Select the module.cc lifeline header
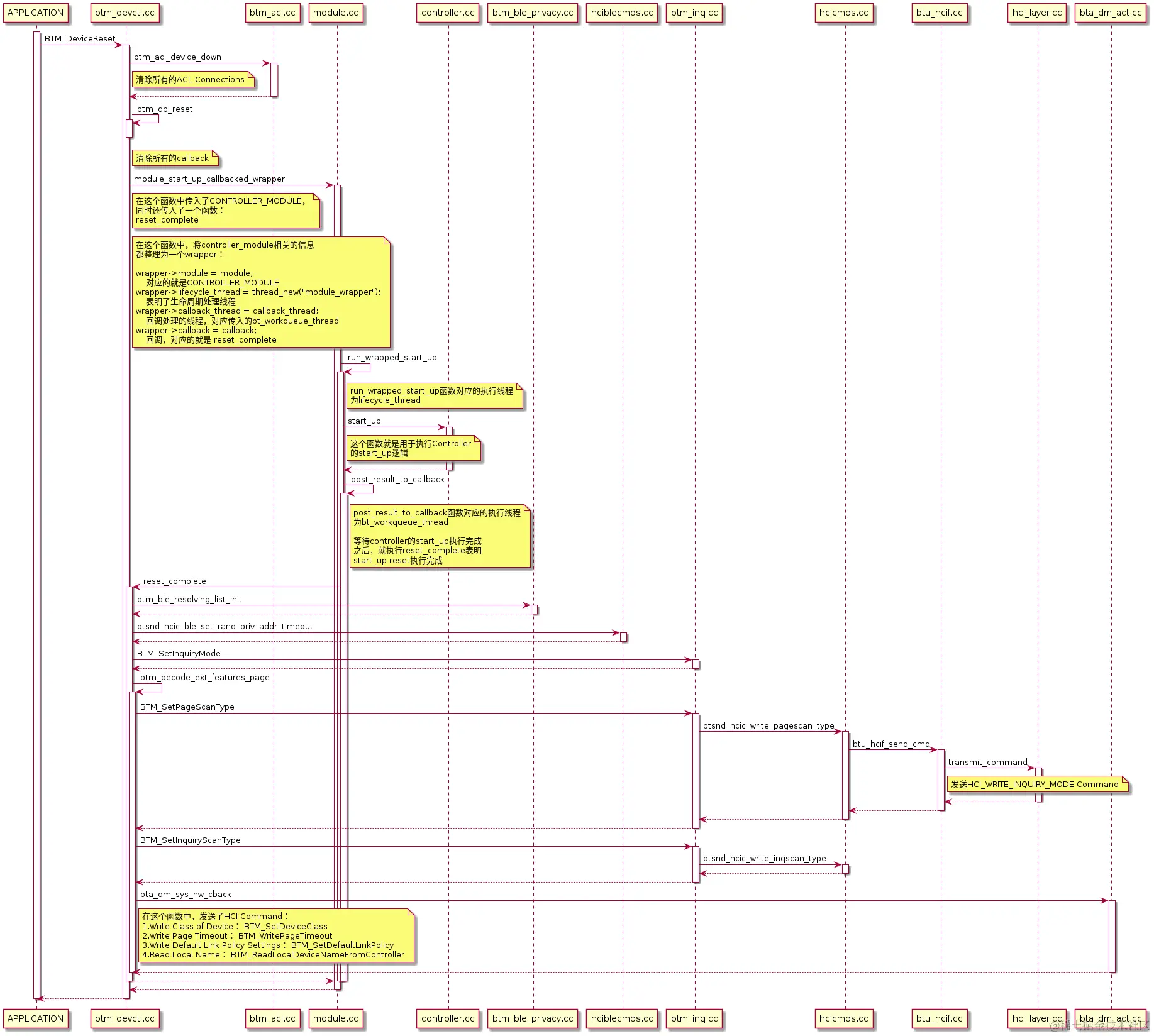Screen dimensions: 1154x1036 click(336, 13)
